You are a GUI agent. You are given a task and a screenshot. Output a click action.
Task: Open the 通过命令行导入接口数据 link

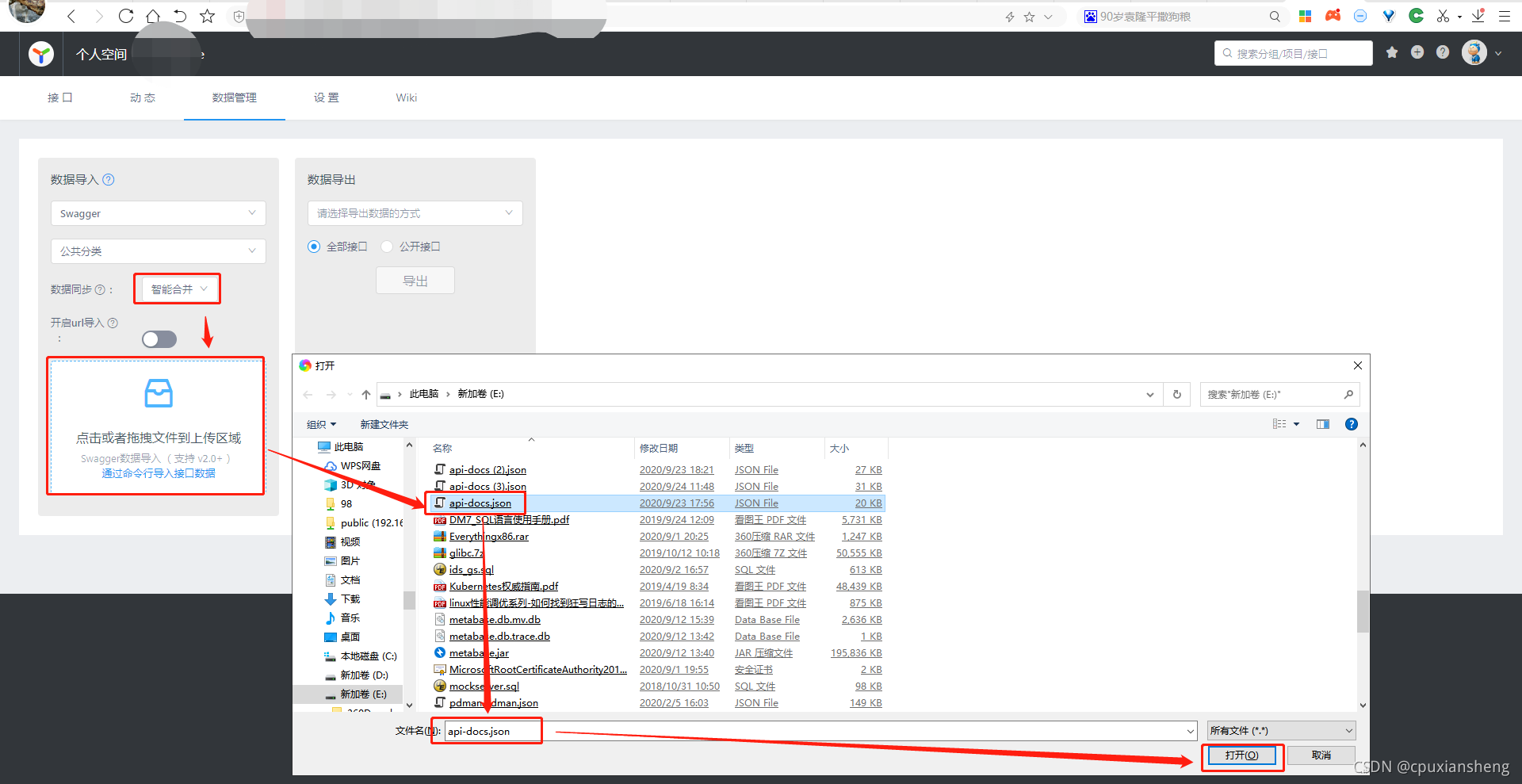159,473
